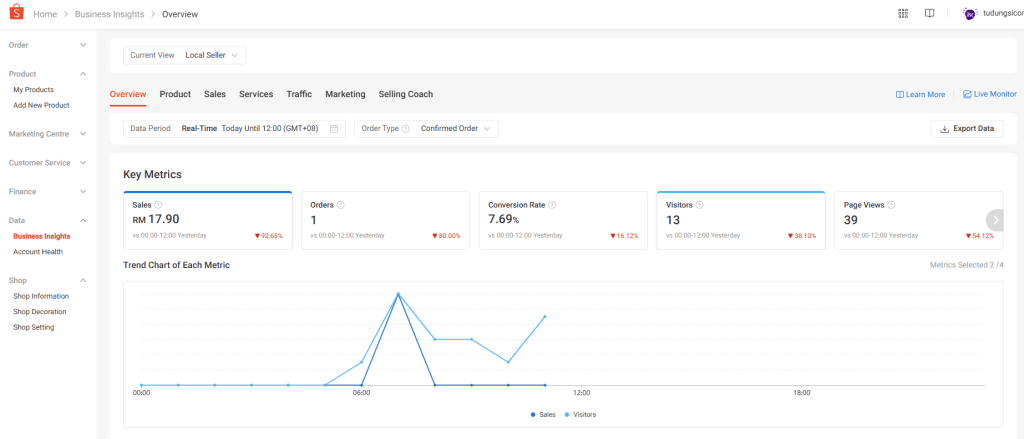
Task: Toggle Visitors series in chart legend
Action: tap(581, 415)
